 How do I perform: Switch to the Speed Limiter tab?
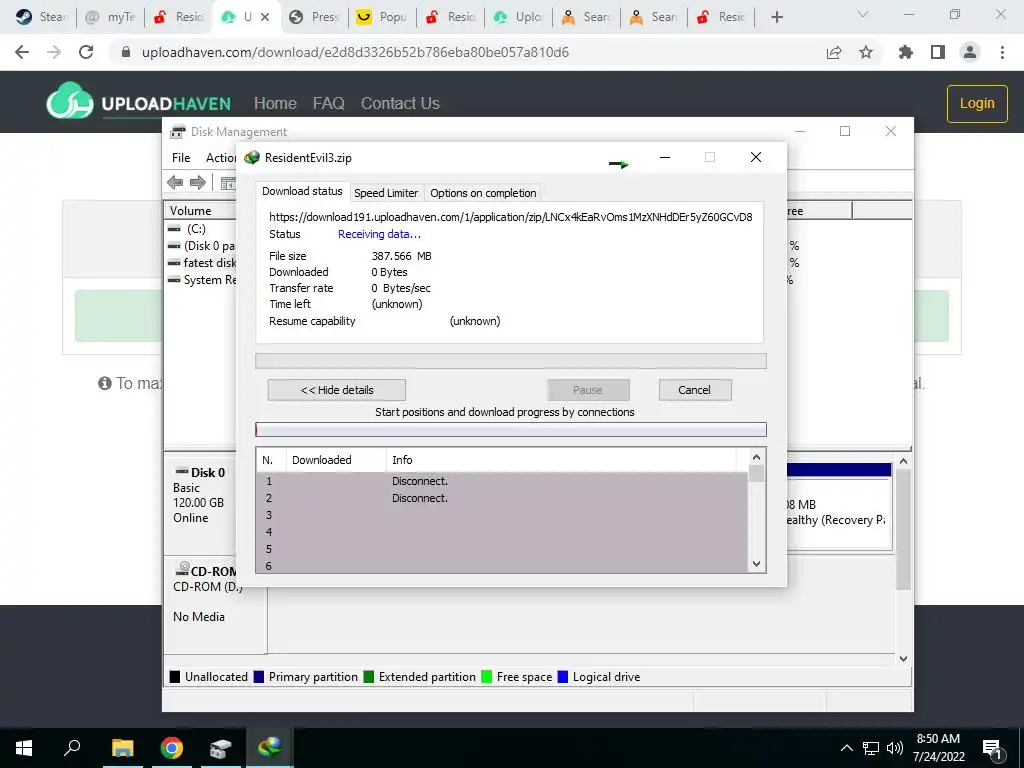[x=386, y=193]
